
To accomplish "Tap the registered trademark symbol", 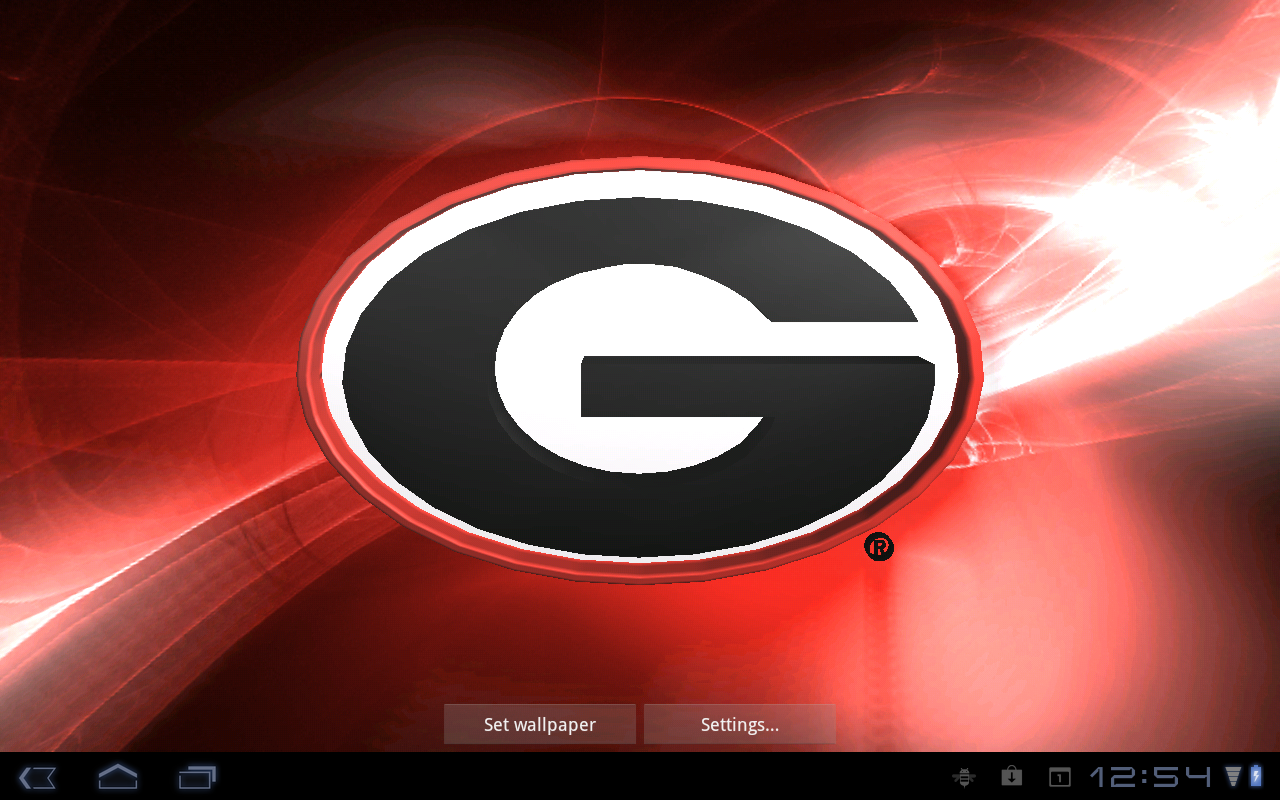I will 878,547.
